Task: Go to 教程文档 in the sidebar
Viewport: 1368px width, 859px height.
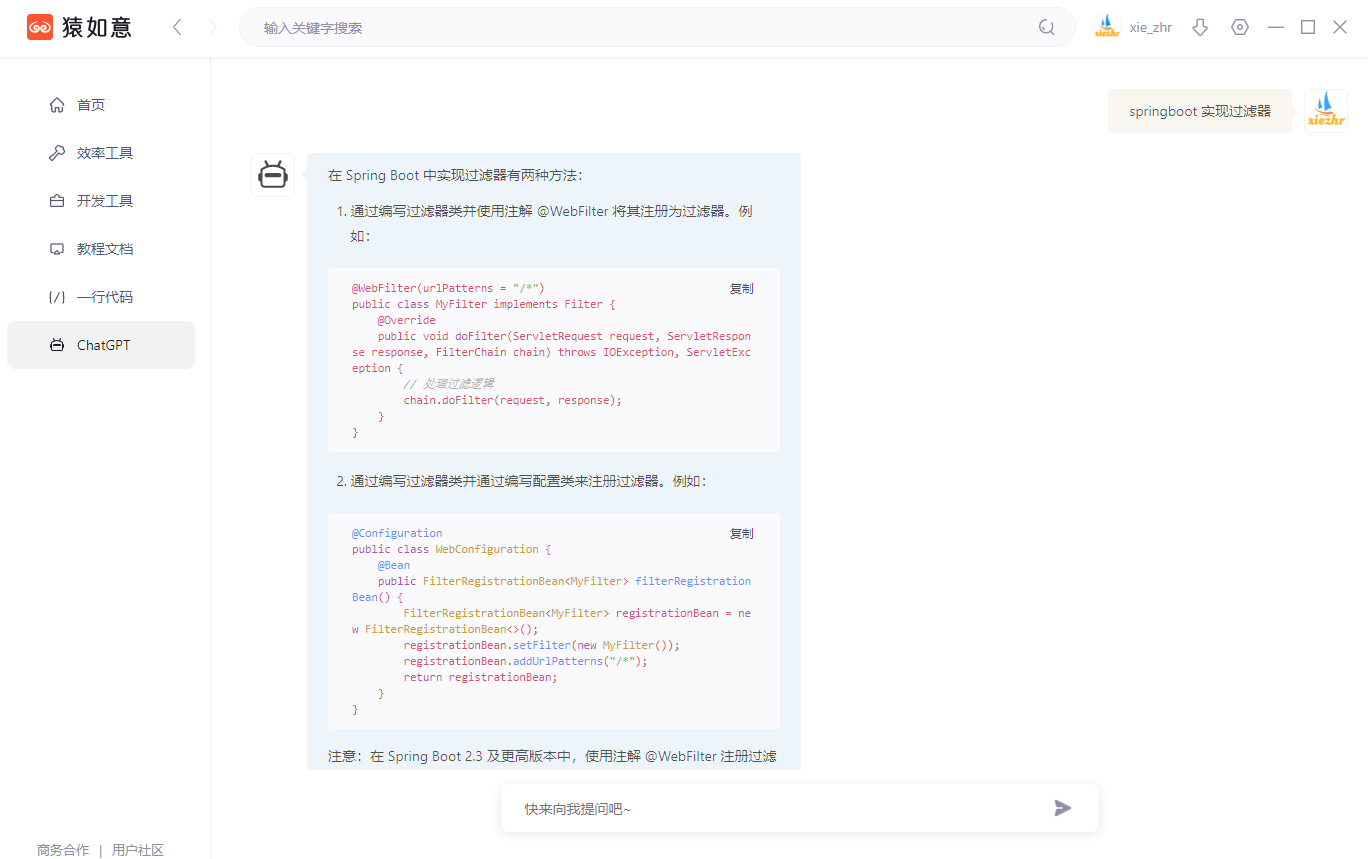Action: 104,249
